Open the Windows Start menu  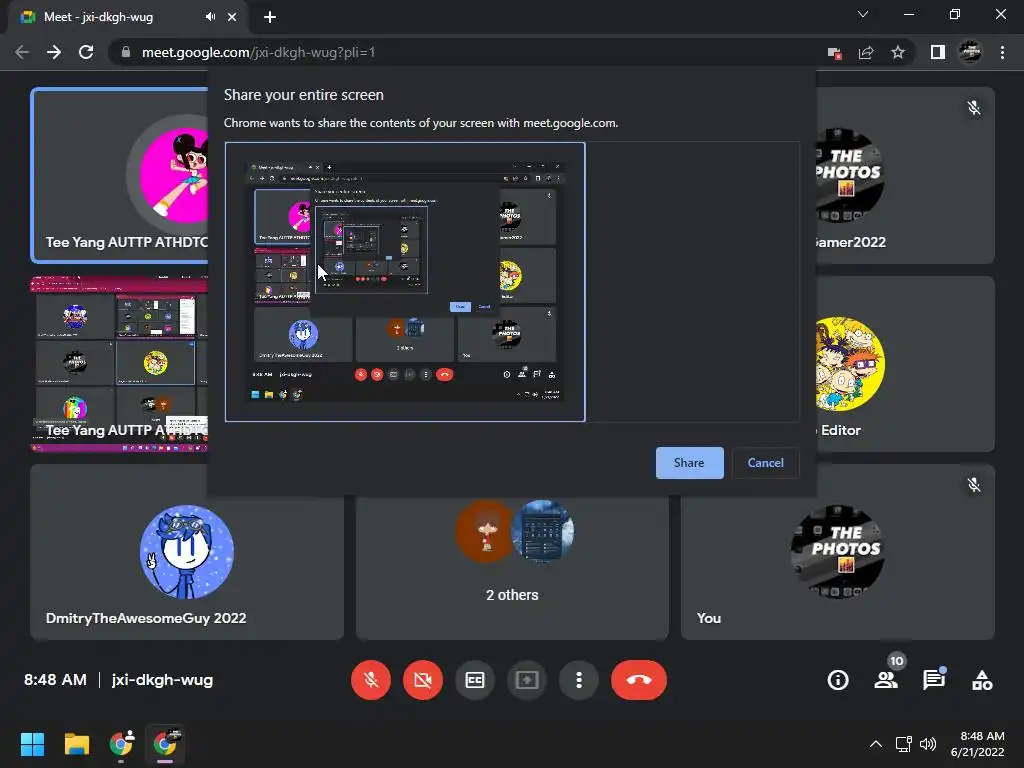click(x=32, y=744)
